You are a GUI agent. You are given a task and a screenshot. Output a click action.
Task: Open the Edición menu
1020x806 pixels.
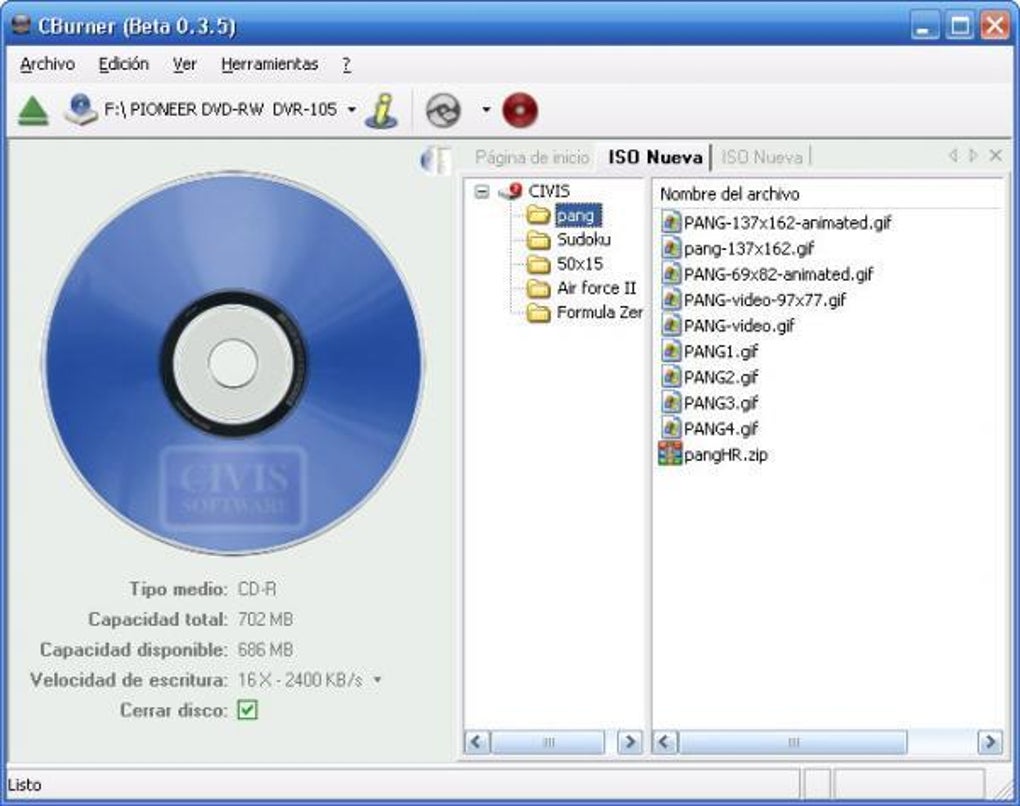tap(124, 64)
